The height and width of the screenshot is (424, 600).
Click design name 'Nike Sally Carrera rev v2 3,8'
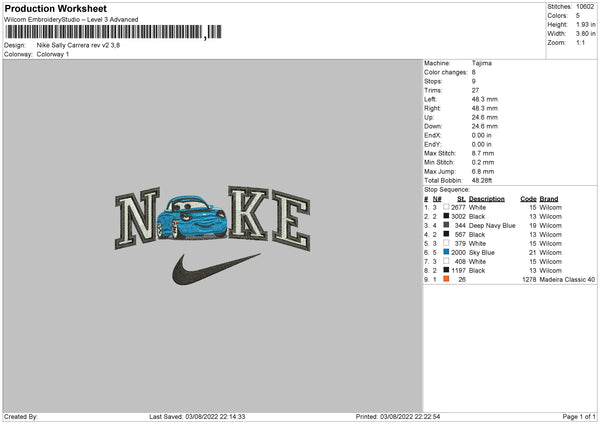78,45
